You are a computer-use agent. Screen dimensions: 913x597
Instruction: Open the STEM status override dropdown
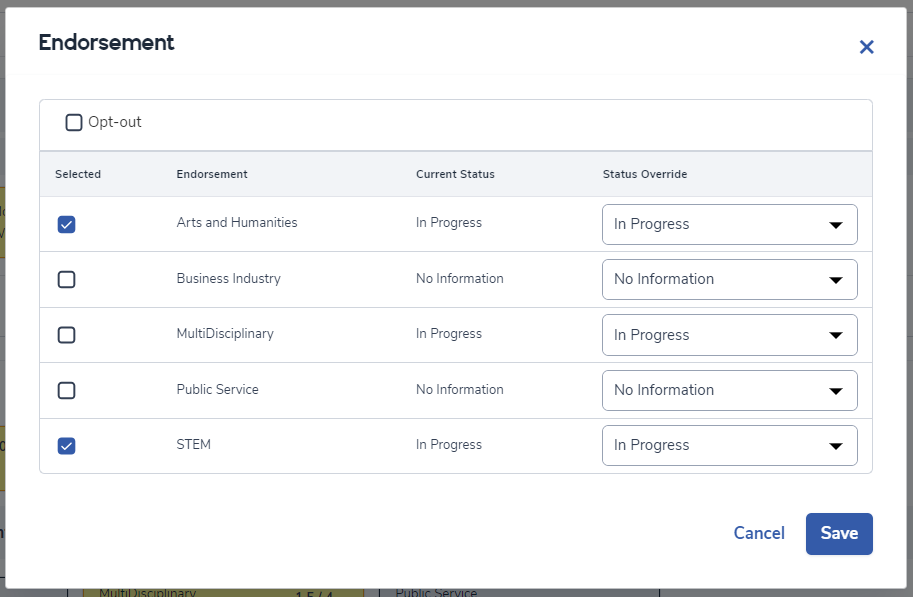[x=729, y=445]
